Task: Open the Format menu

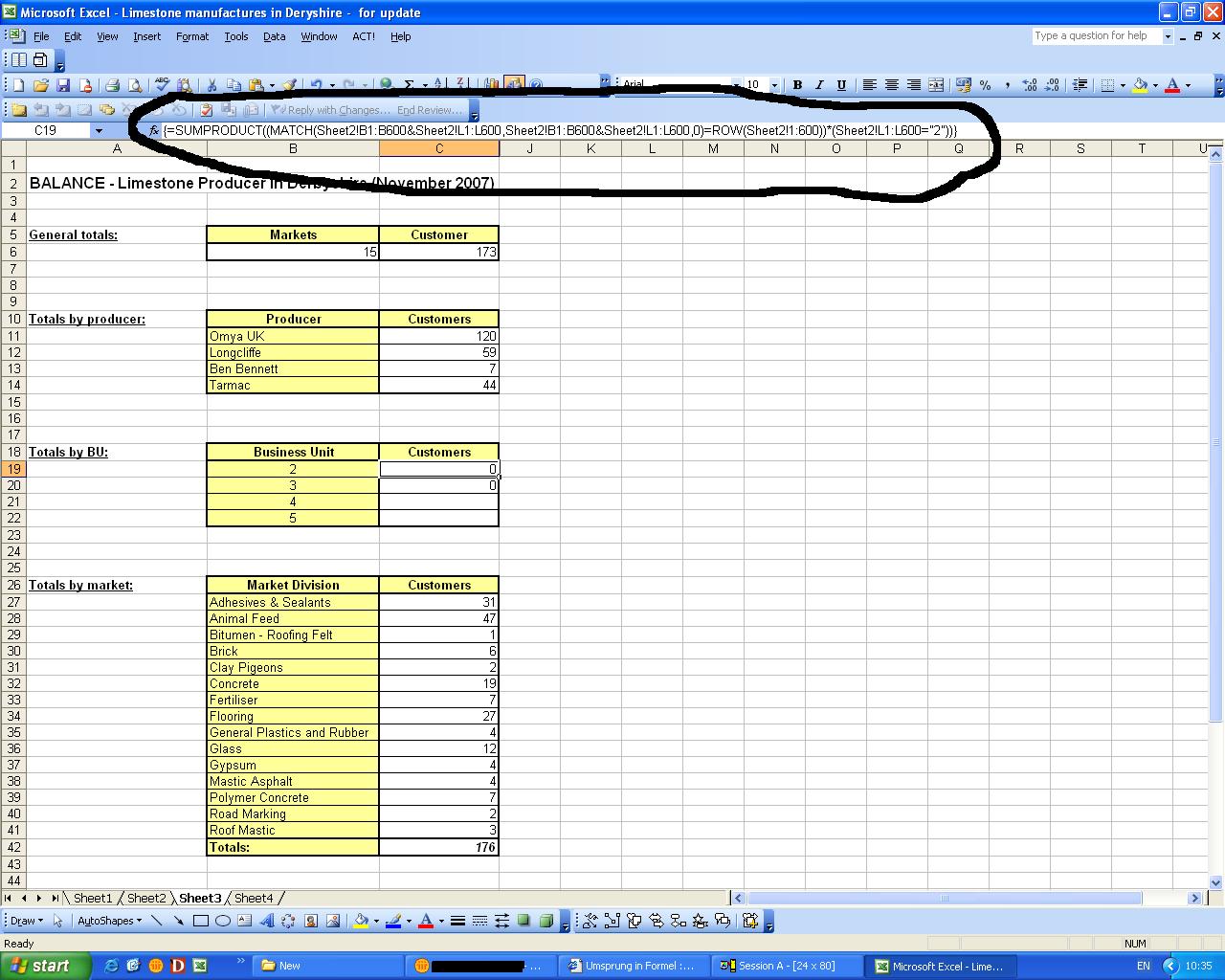Action: pos(191,36)
